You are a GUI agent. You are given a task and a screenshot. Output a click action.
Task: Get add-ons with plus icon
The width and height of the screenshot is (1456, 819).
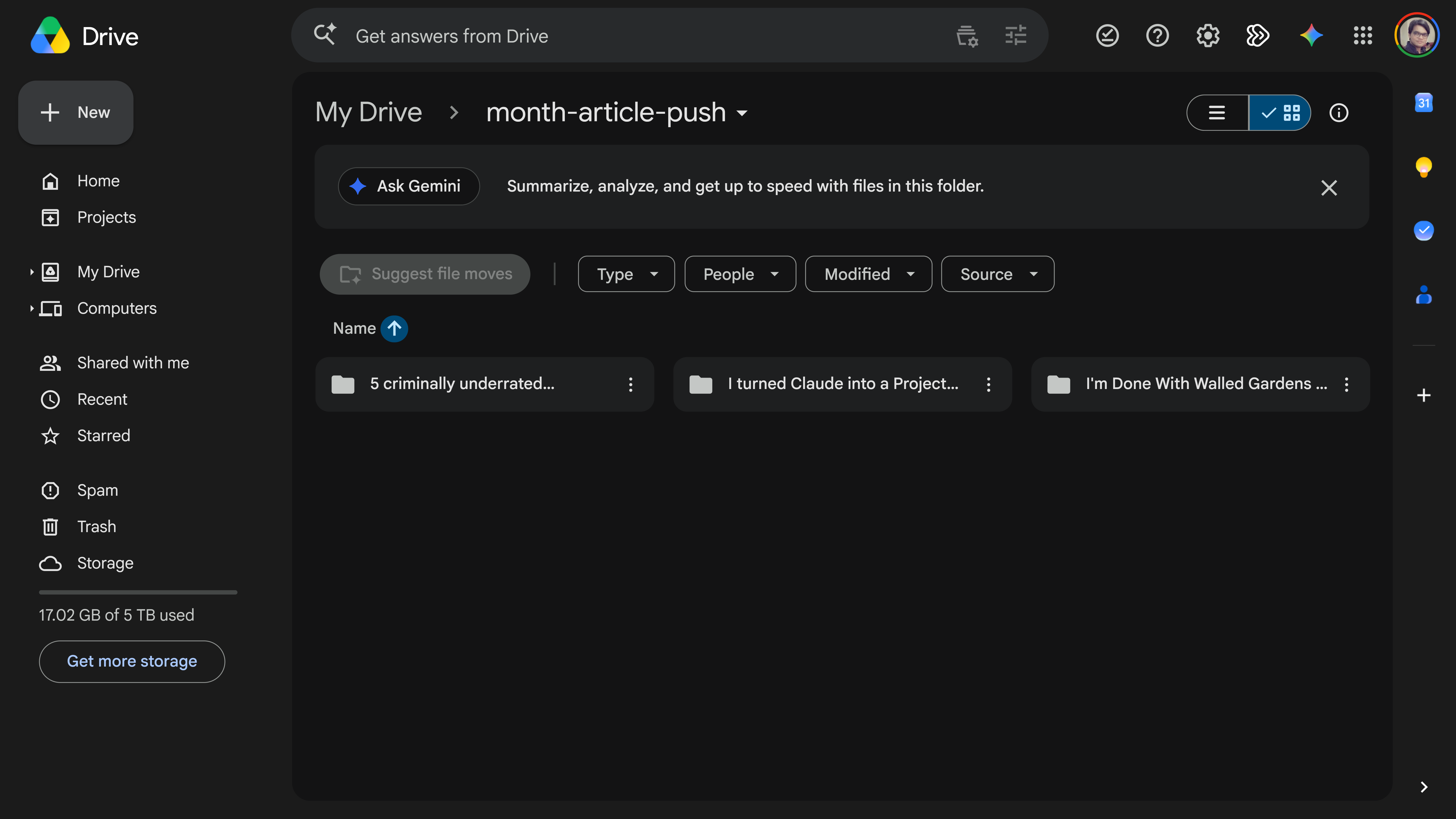1423,395
